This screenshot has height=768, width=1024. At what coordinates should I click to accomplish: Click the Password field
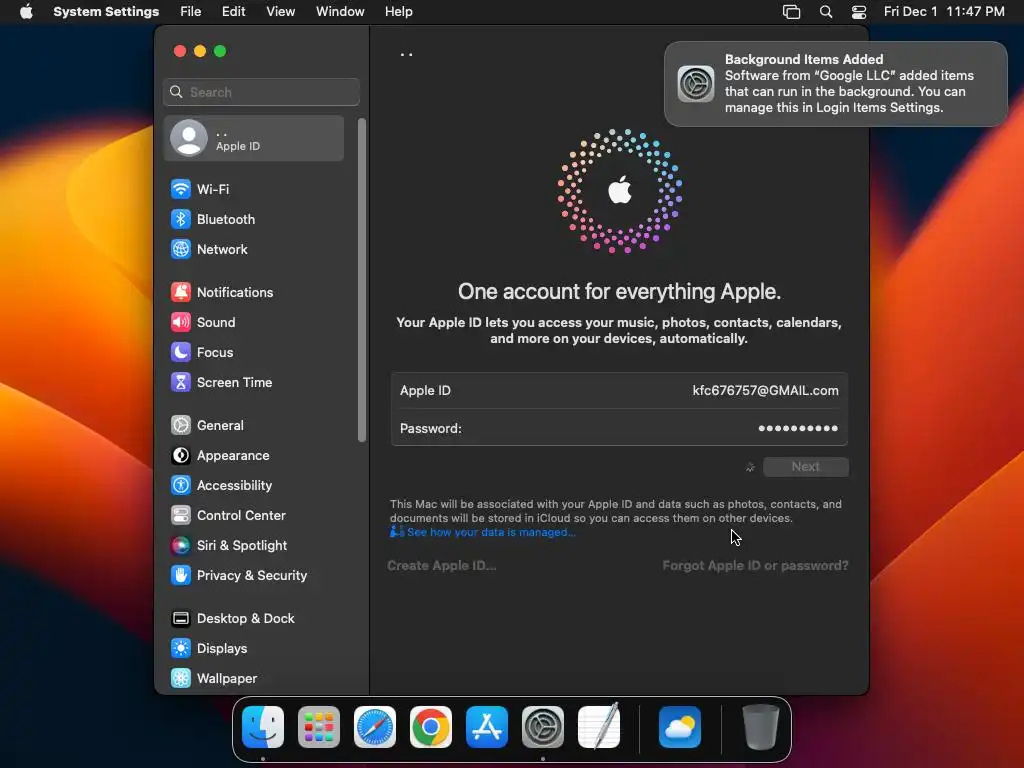click(x=619, y=428)
